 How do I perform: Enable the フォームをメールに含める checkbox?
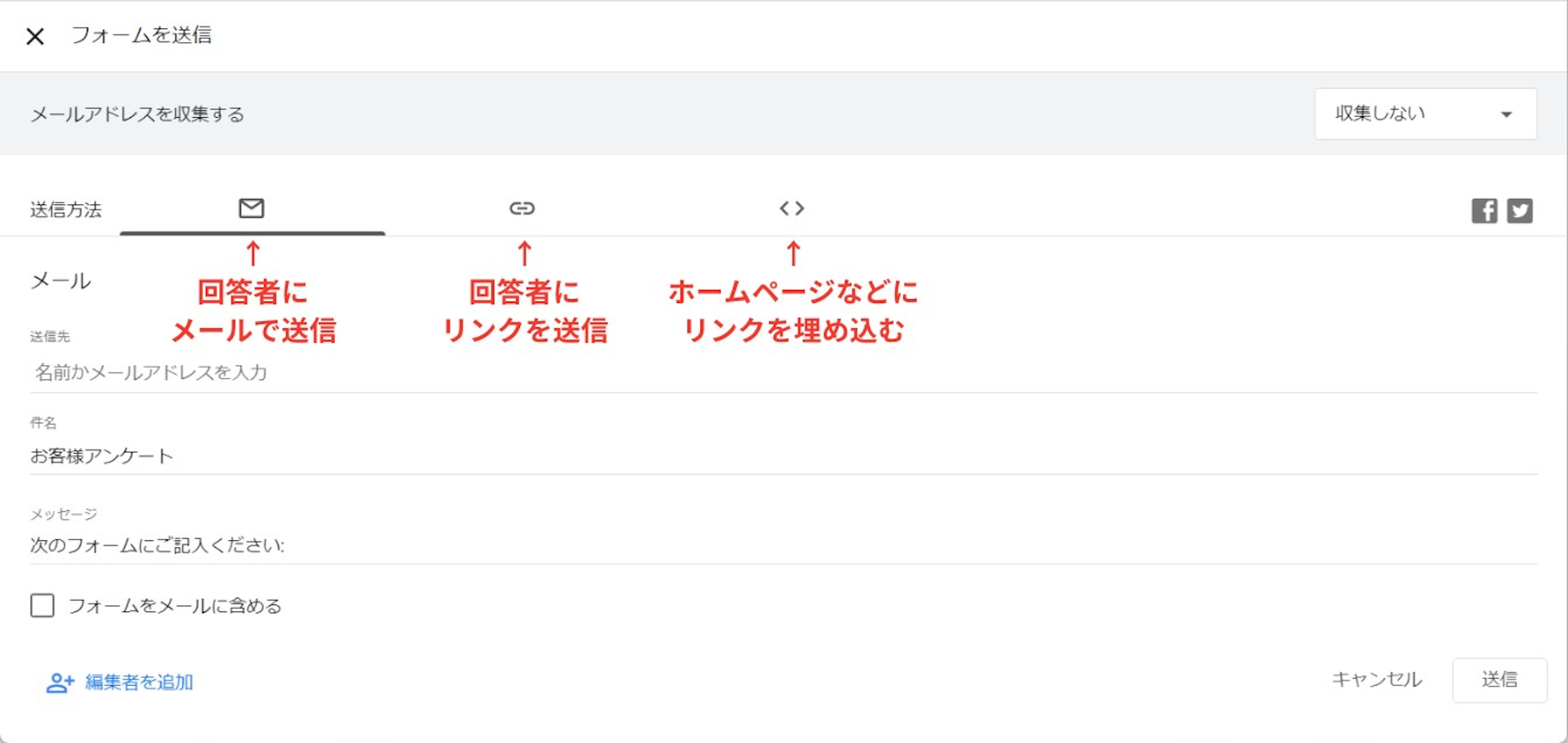42,605
